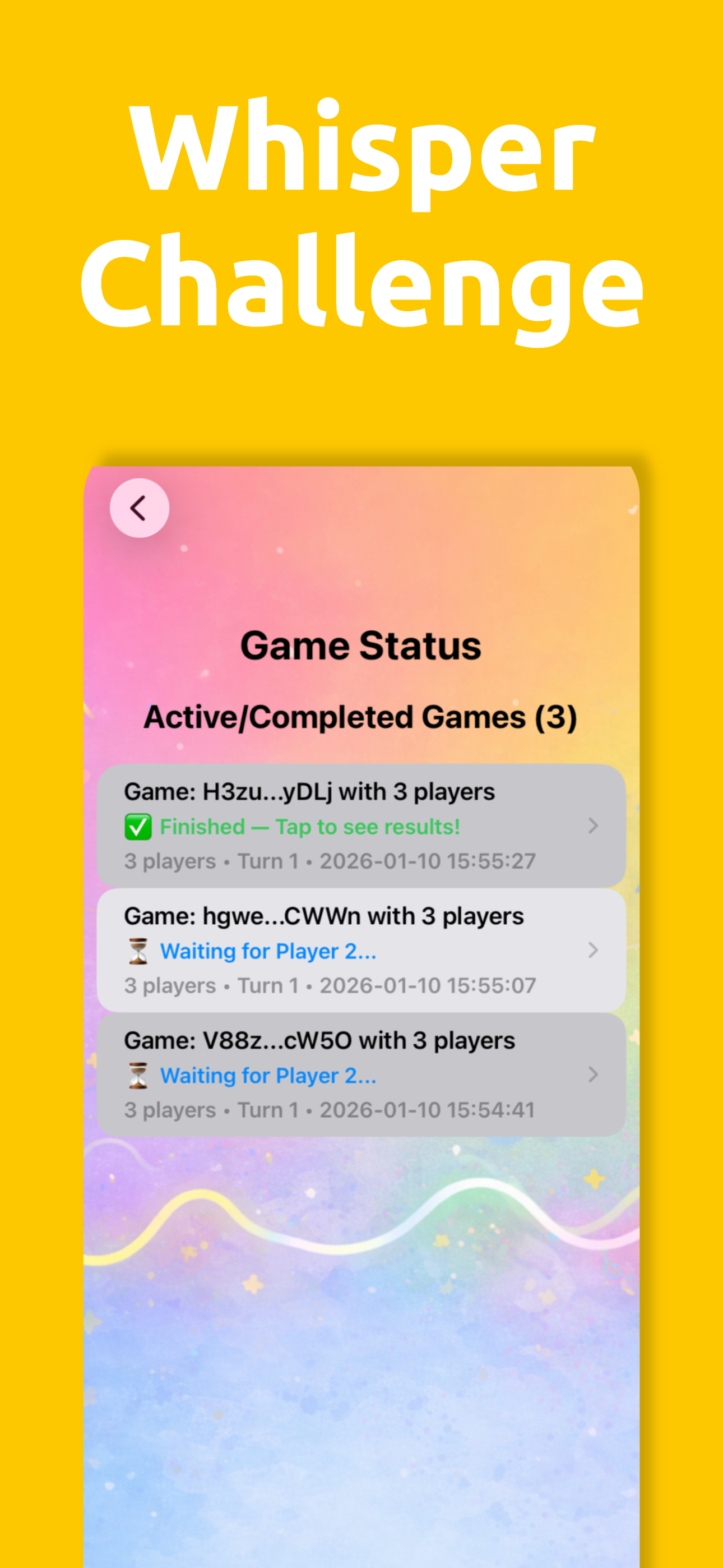The image size is (723, 1568).
Task: Click timestamp 2026-01-10 15:55:27 line
Action: (330, 861)
